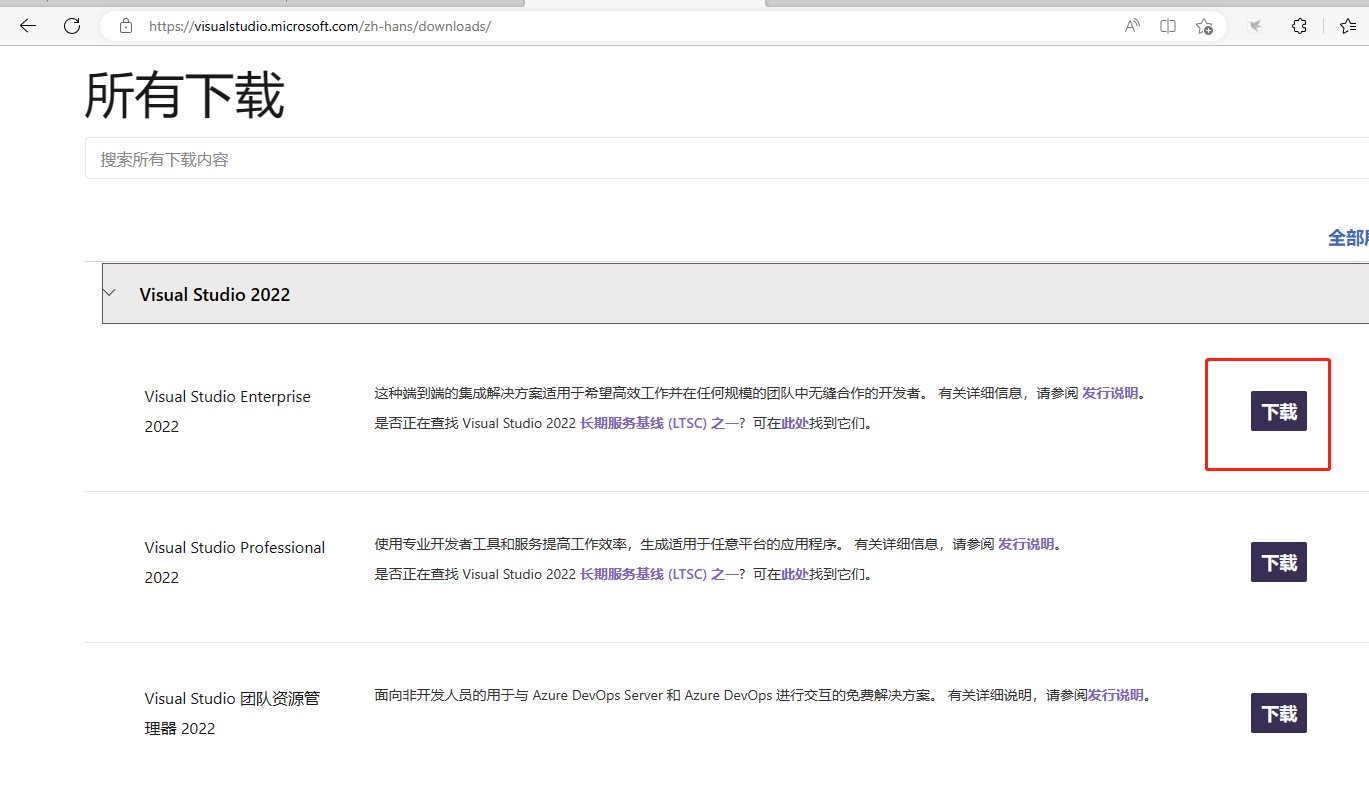1369x785 pixels.
Task: Open 长期服务基线 (LTSC) link in Professional row
Action: tap(659, 574)
